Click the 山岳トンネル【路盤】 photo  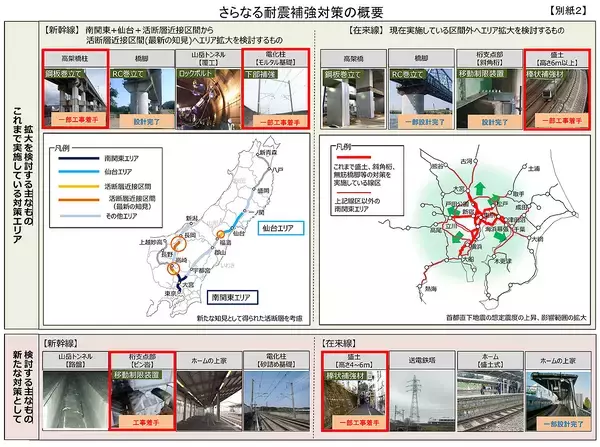pyautogui.click(x=75, y=400)
